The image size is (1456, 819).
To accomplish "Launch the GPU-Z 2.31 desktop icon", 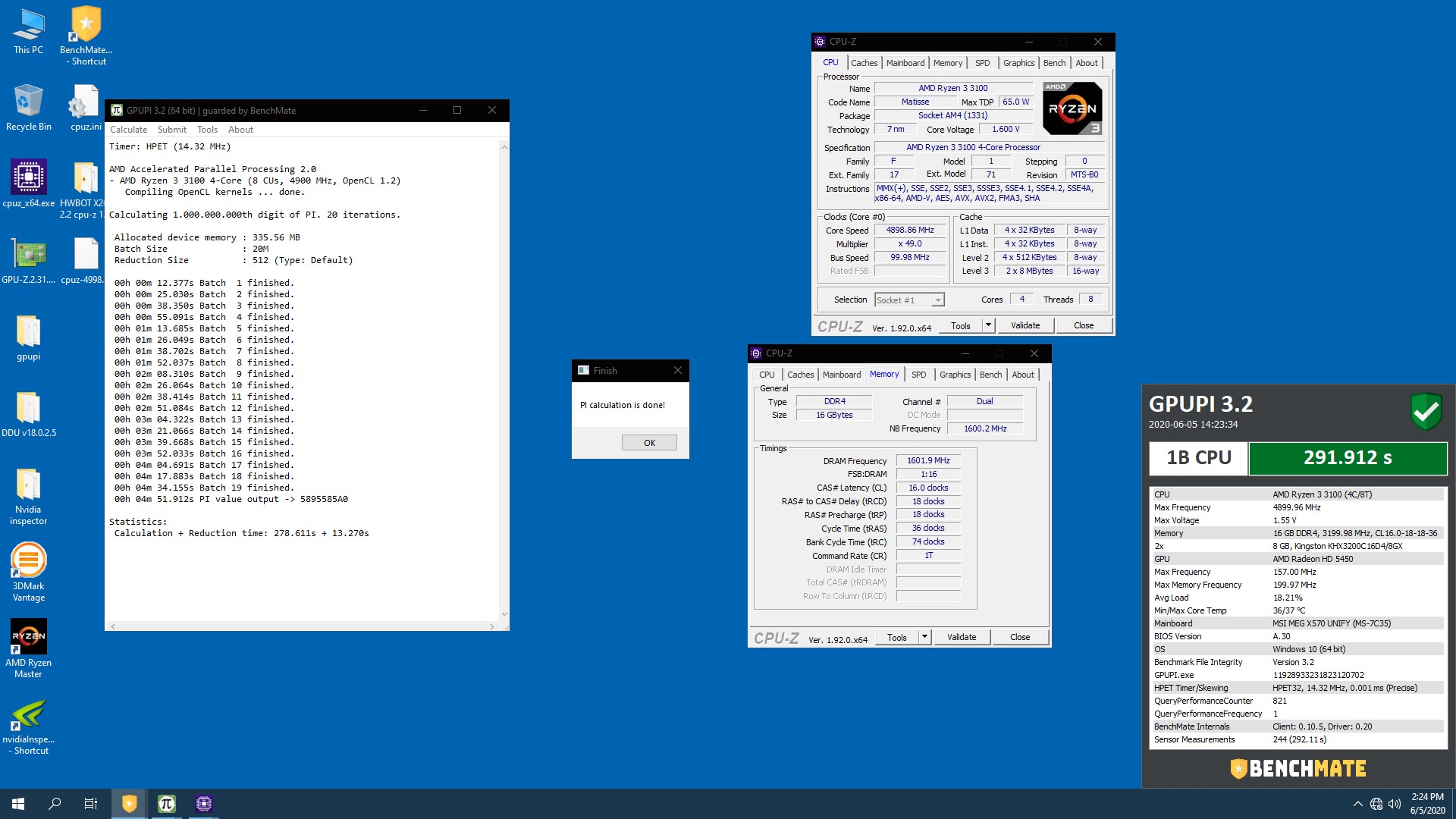I will click(x=28, y=260).
